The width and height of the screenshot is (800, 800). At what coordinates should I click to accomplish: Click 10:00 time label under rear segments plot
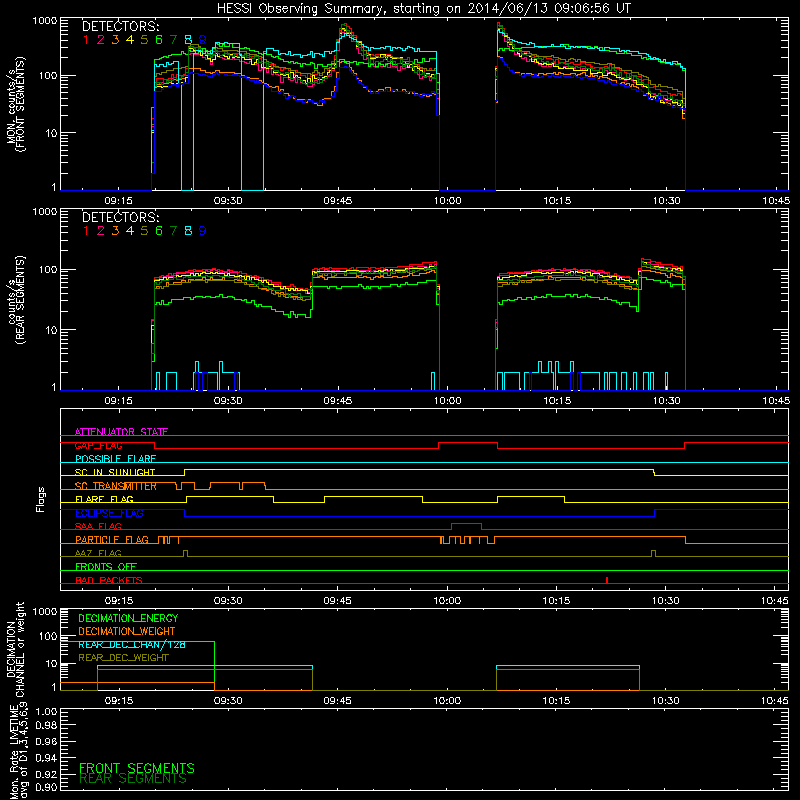click(x=447, y=401)
